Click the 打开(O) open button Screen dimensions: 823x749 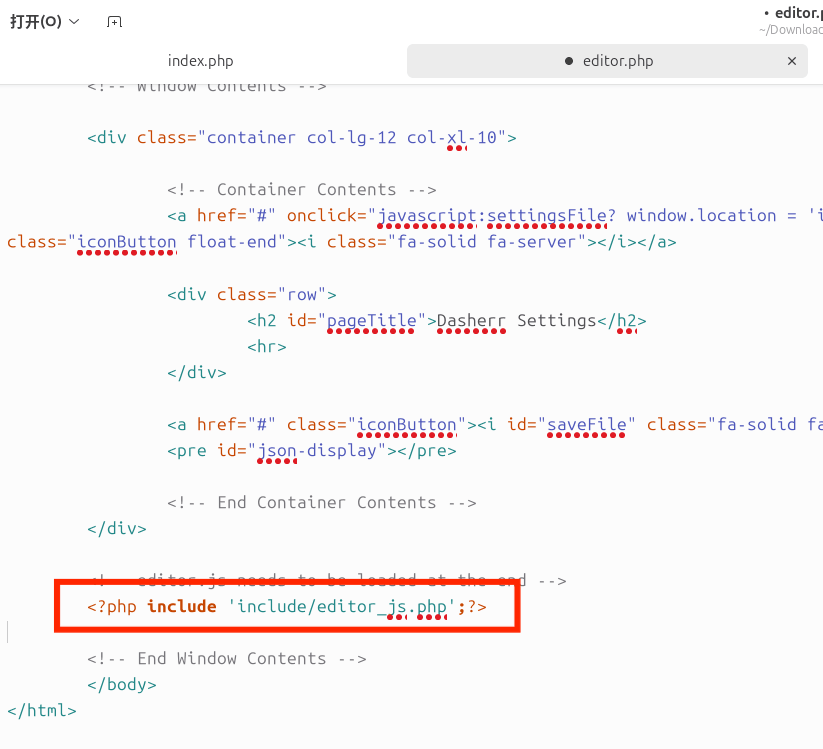(x=35, y=21)
